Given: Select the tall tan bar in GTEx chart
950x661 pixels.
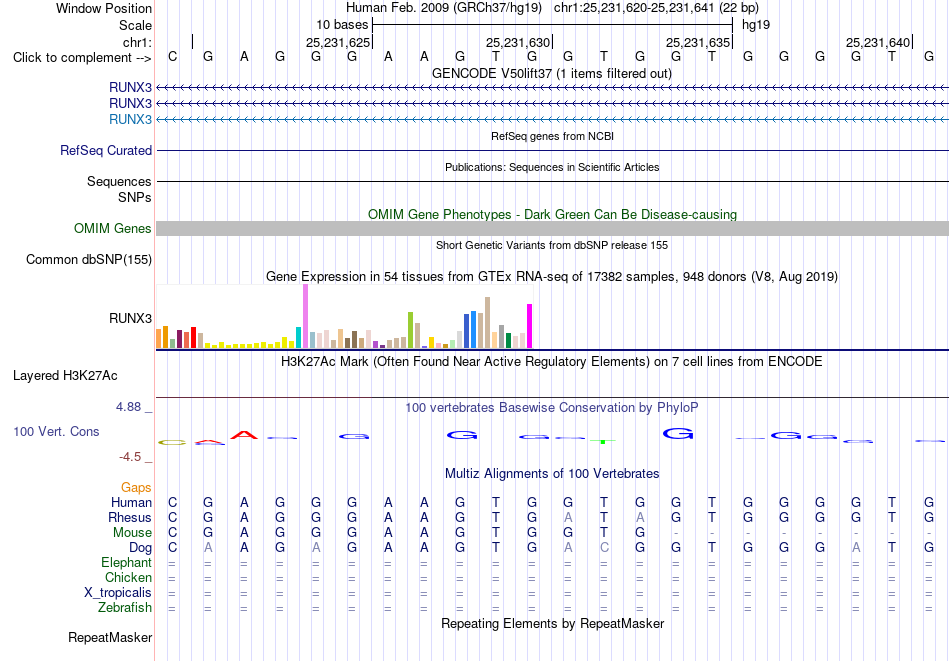Looking at the screenshot, I should pos(488,322).
